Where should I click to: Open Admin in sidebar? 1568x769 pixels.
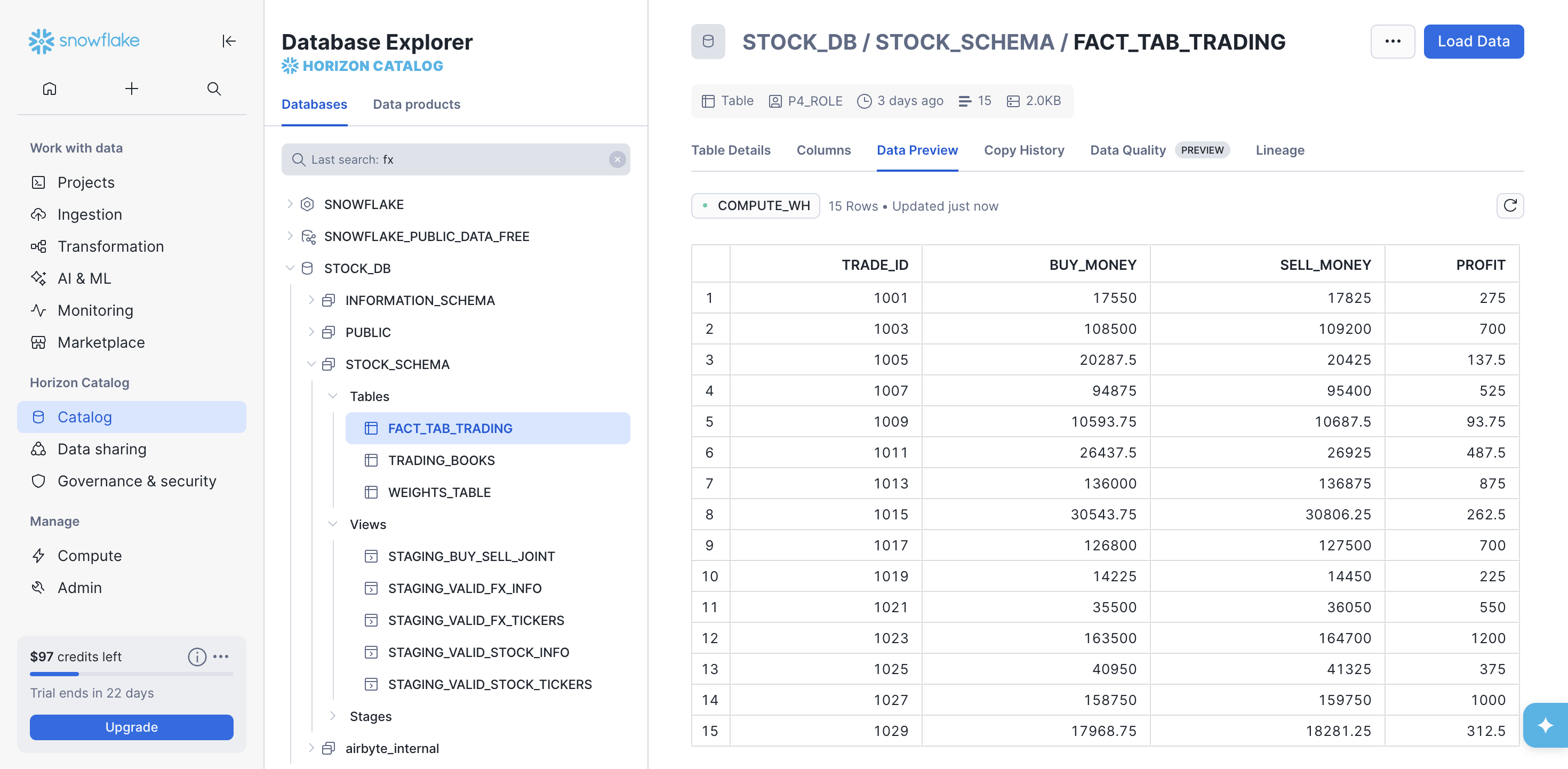132,588
